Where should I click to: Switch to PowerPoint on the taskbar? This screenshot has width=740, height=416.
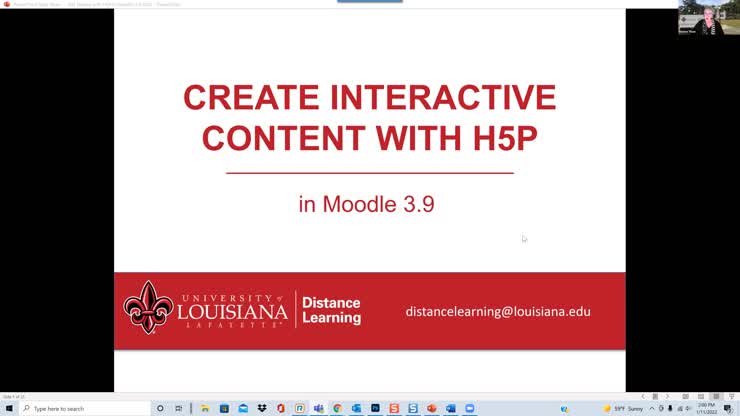click(432, 408)
